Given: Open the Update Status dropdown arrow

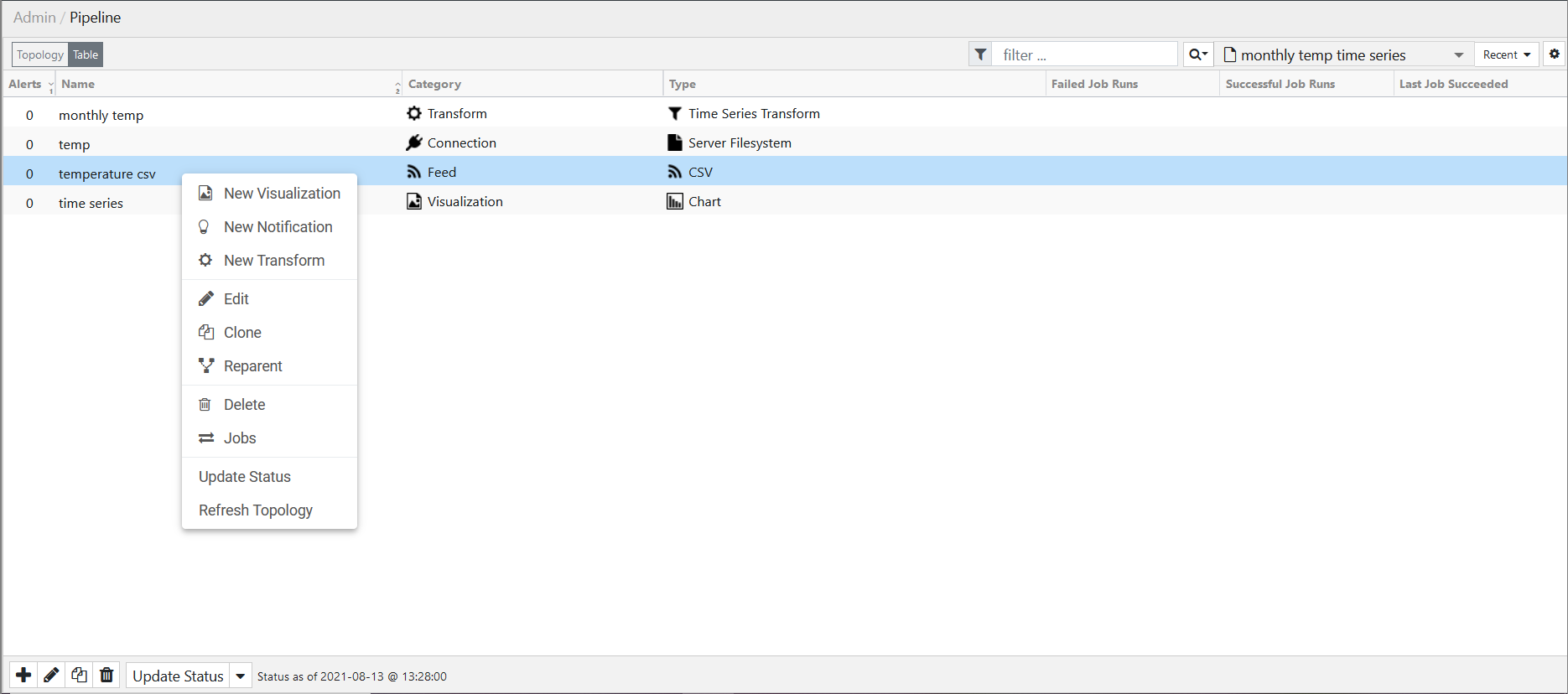Looking at the screenshot, I should [x=241, y=676].
